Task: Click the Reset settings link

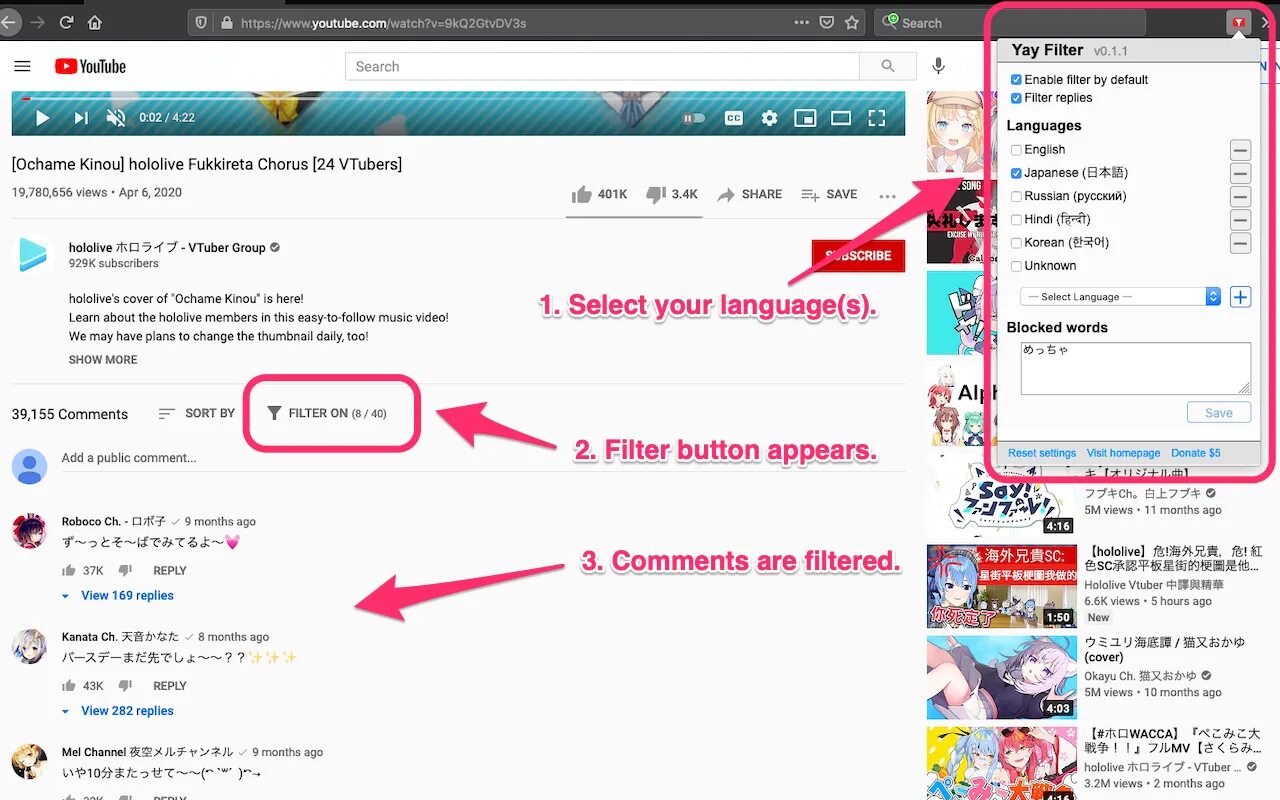Action: (1042, 453)
